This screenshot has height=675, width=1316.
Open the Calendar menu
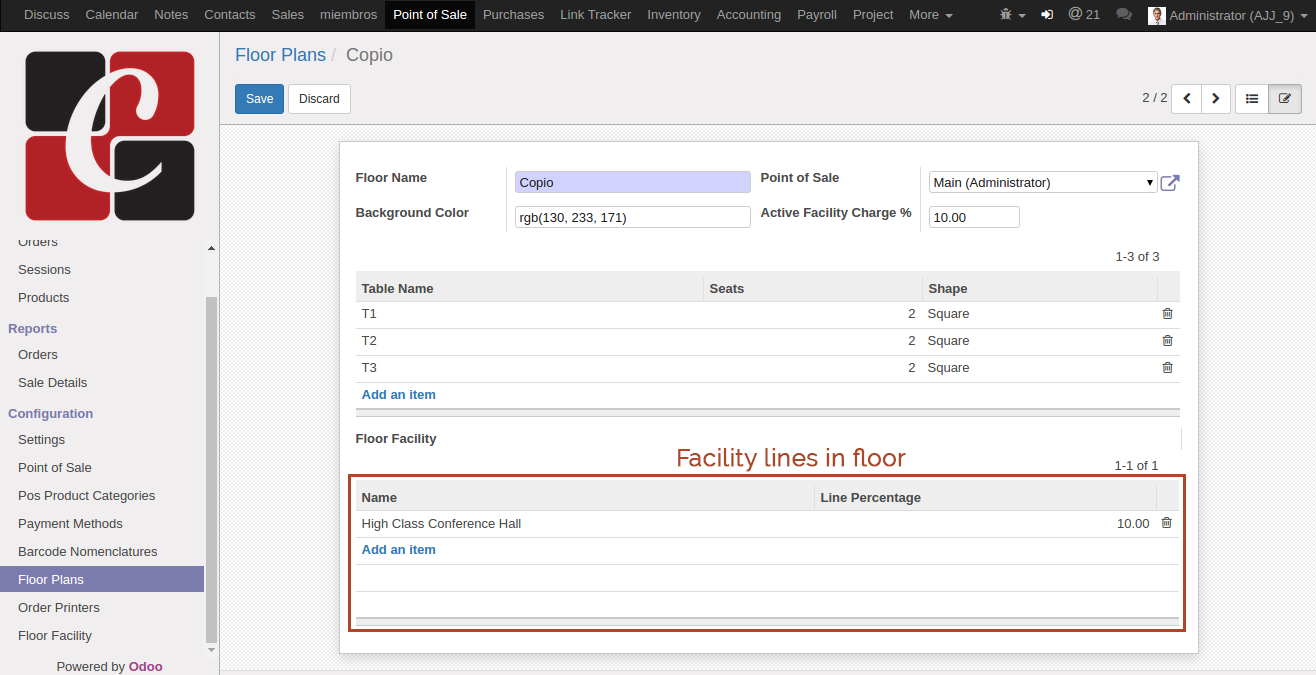112,15
